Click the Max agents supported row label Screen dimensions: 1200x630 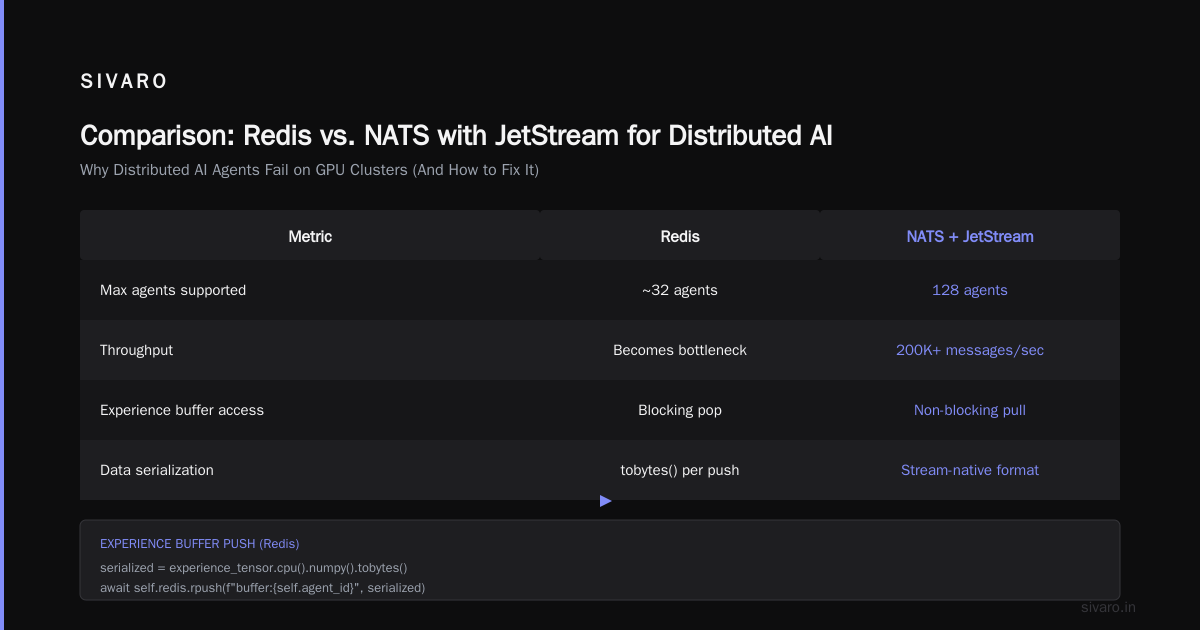click(173, 290)
